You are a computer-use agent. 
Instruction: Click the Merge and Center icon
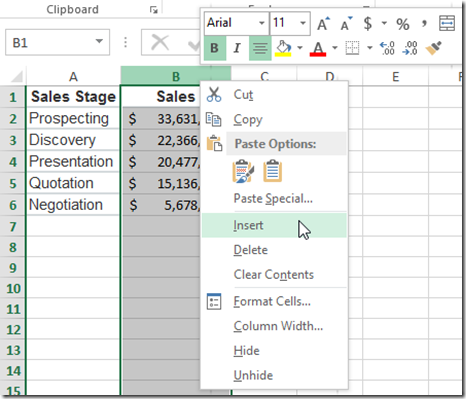tap(447, 23)
